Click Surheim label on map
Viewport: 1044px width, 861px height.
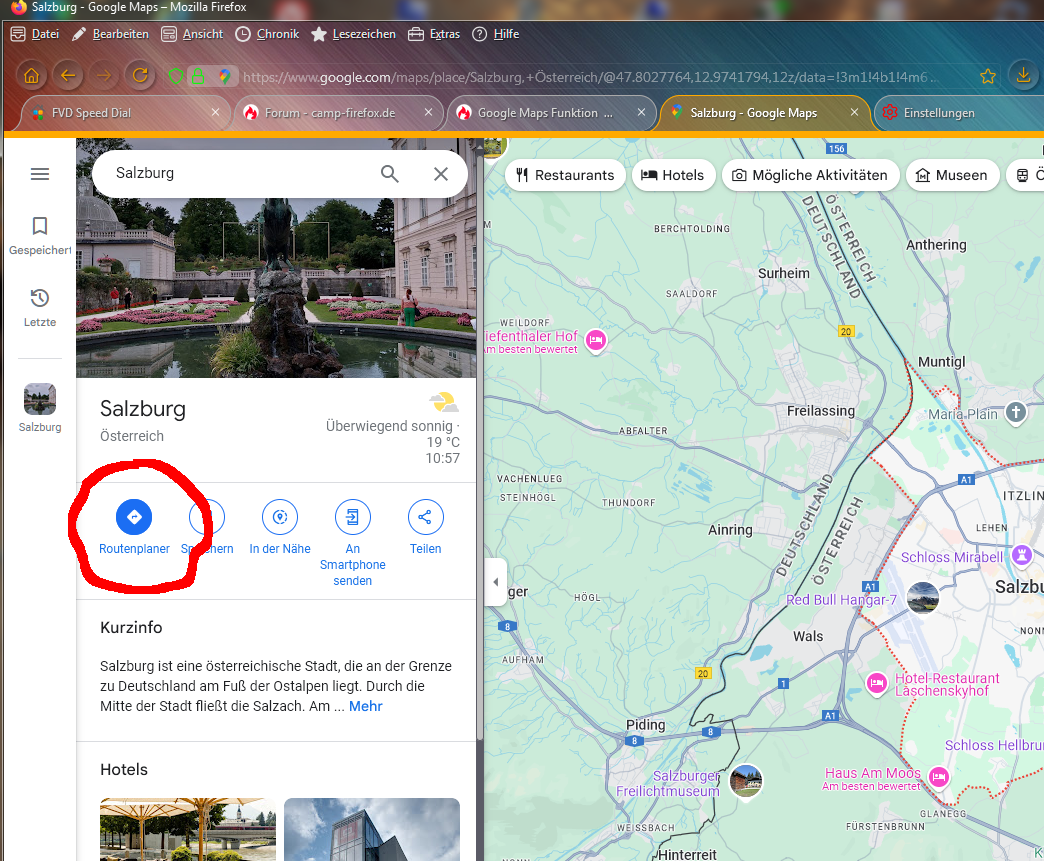(x=784, y=273)
